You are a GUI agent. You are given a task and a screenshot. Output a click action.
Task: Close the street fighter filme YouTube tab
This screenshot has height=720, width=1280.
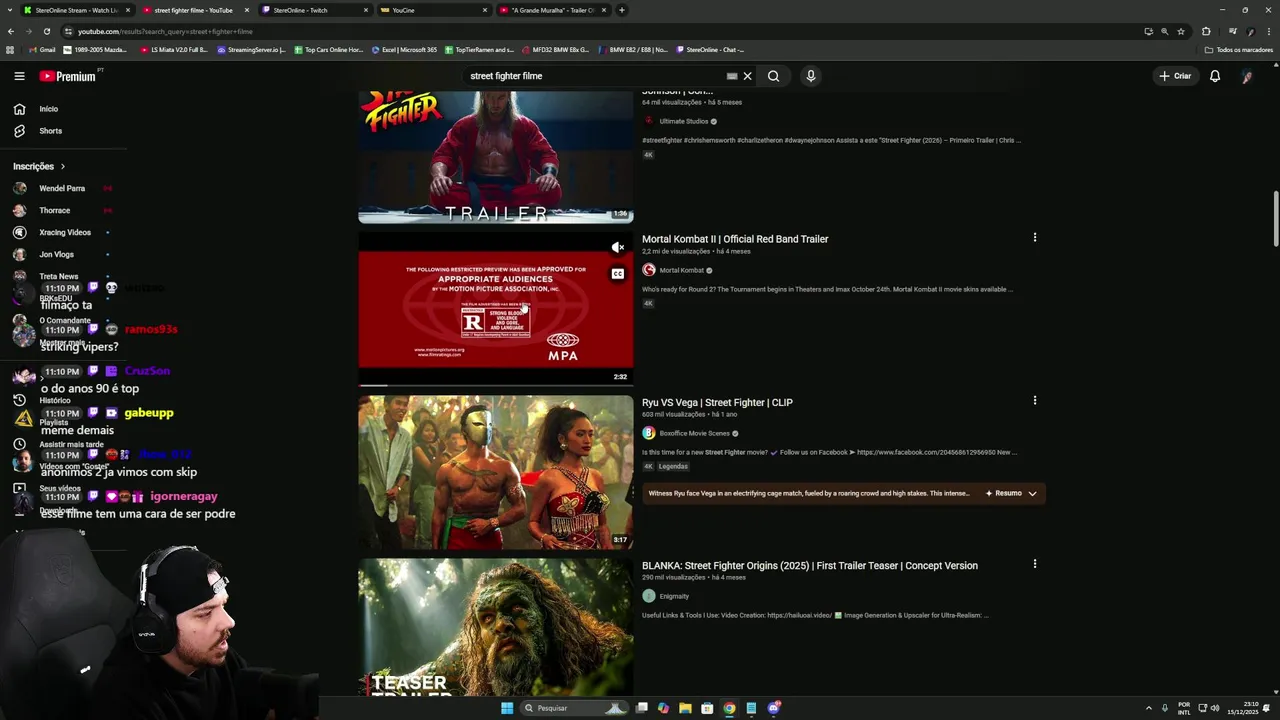(x=247, y=10)
